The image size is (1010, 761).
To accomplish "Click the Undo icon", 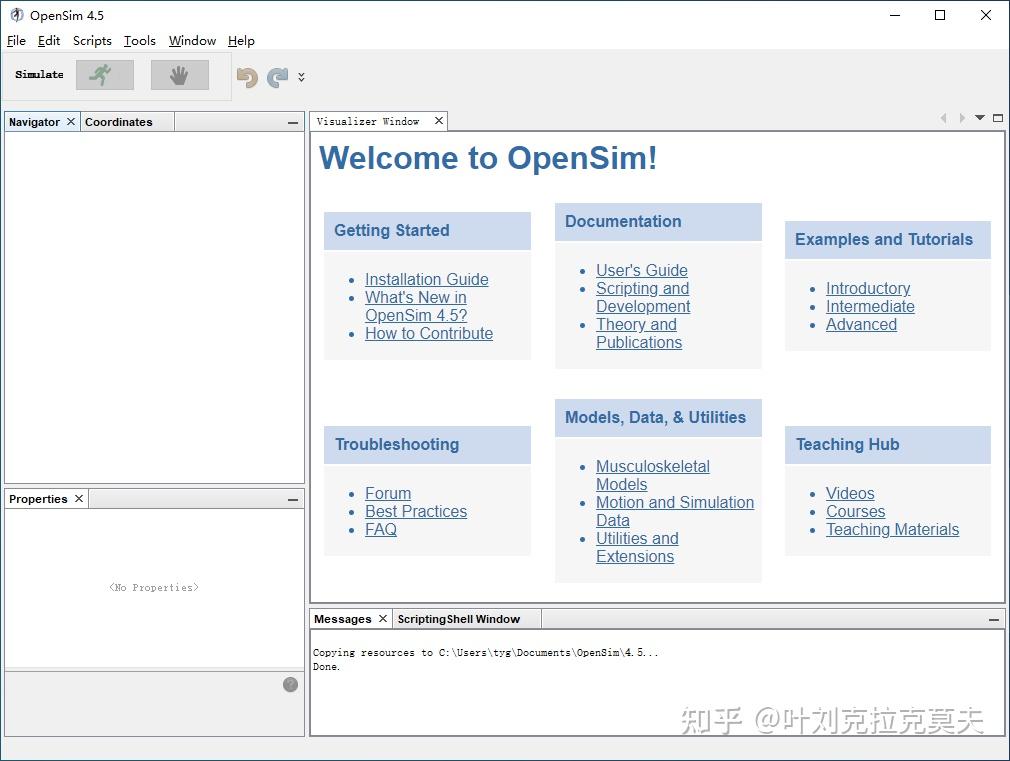I will (246, 75).
